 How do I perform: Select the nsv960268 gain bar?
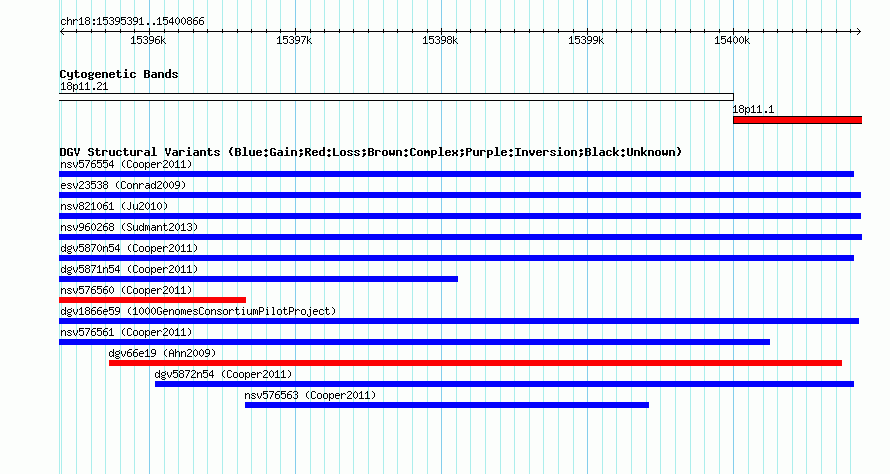460,237
